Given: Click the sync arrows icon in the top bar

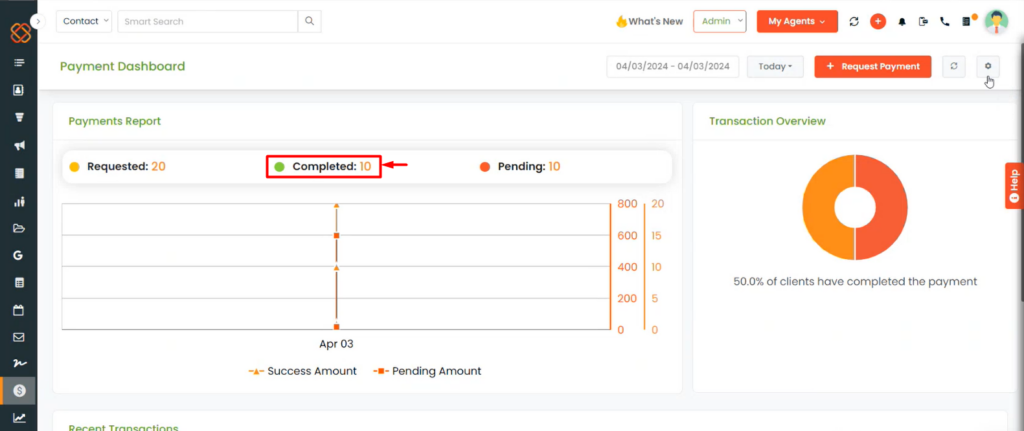Looking at the screenshot, I should click(x=854, y=22).
